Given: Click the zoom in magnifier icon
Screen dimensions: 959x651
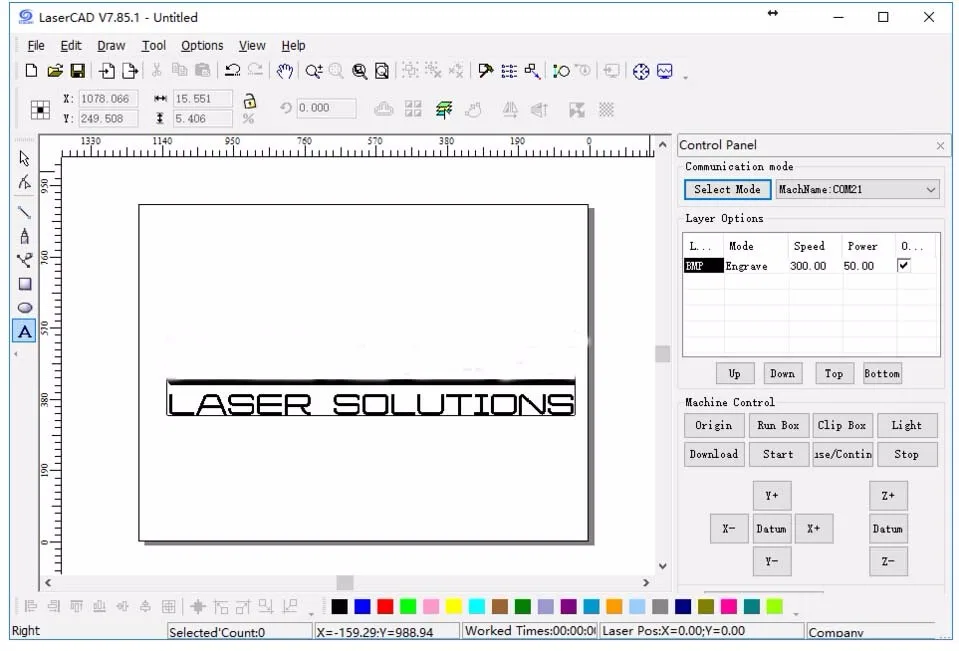Looking at the screenshot, I should coord(314,71).
